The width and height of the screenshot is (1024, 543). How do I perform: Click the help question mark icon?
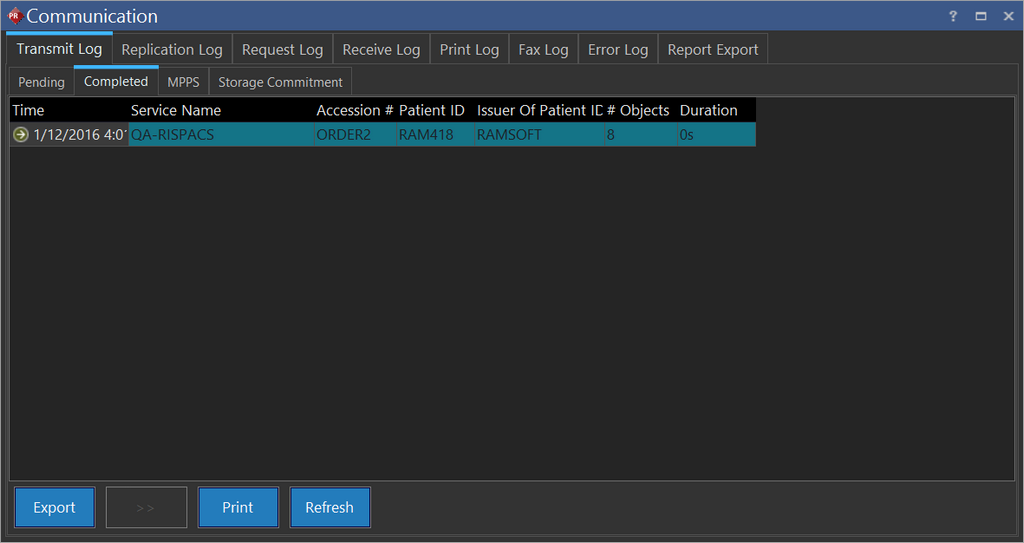953,16
